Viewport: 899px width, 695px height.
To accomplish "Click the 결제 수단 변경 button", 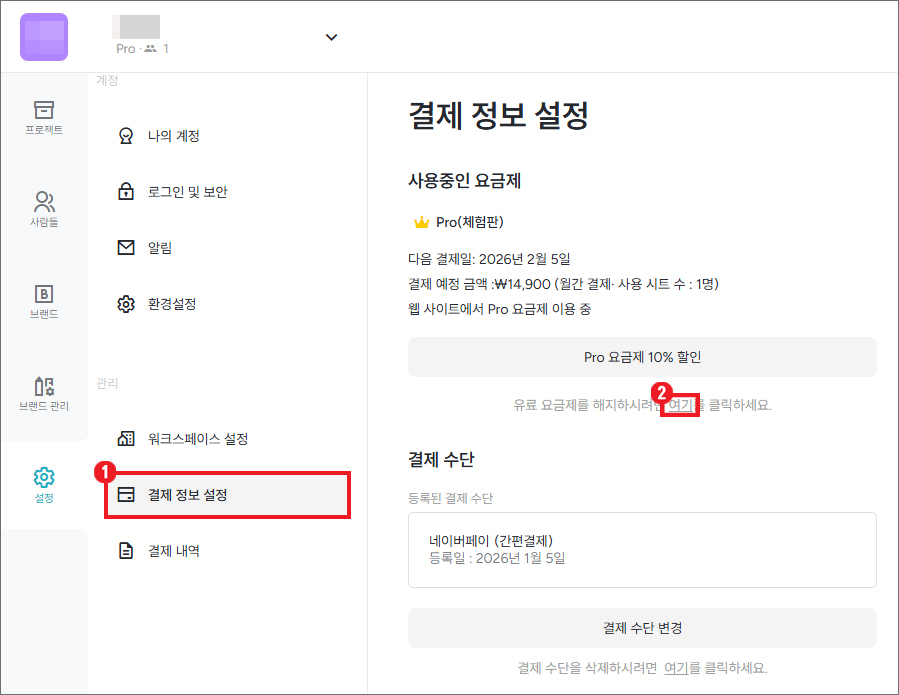I will click(x=642, y=628).
